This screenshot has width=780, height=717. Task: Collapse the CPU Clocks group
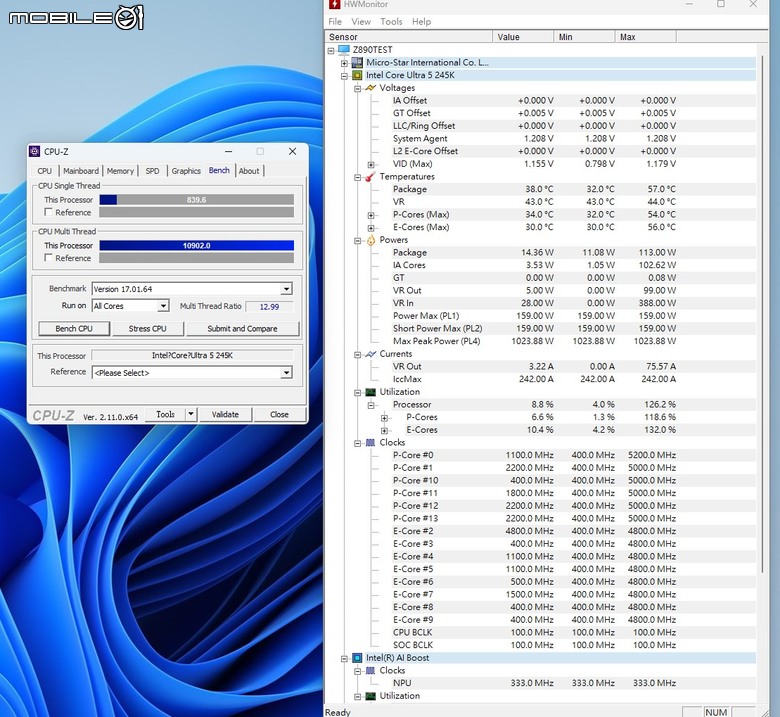click(x=357, y=443)
